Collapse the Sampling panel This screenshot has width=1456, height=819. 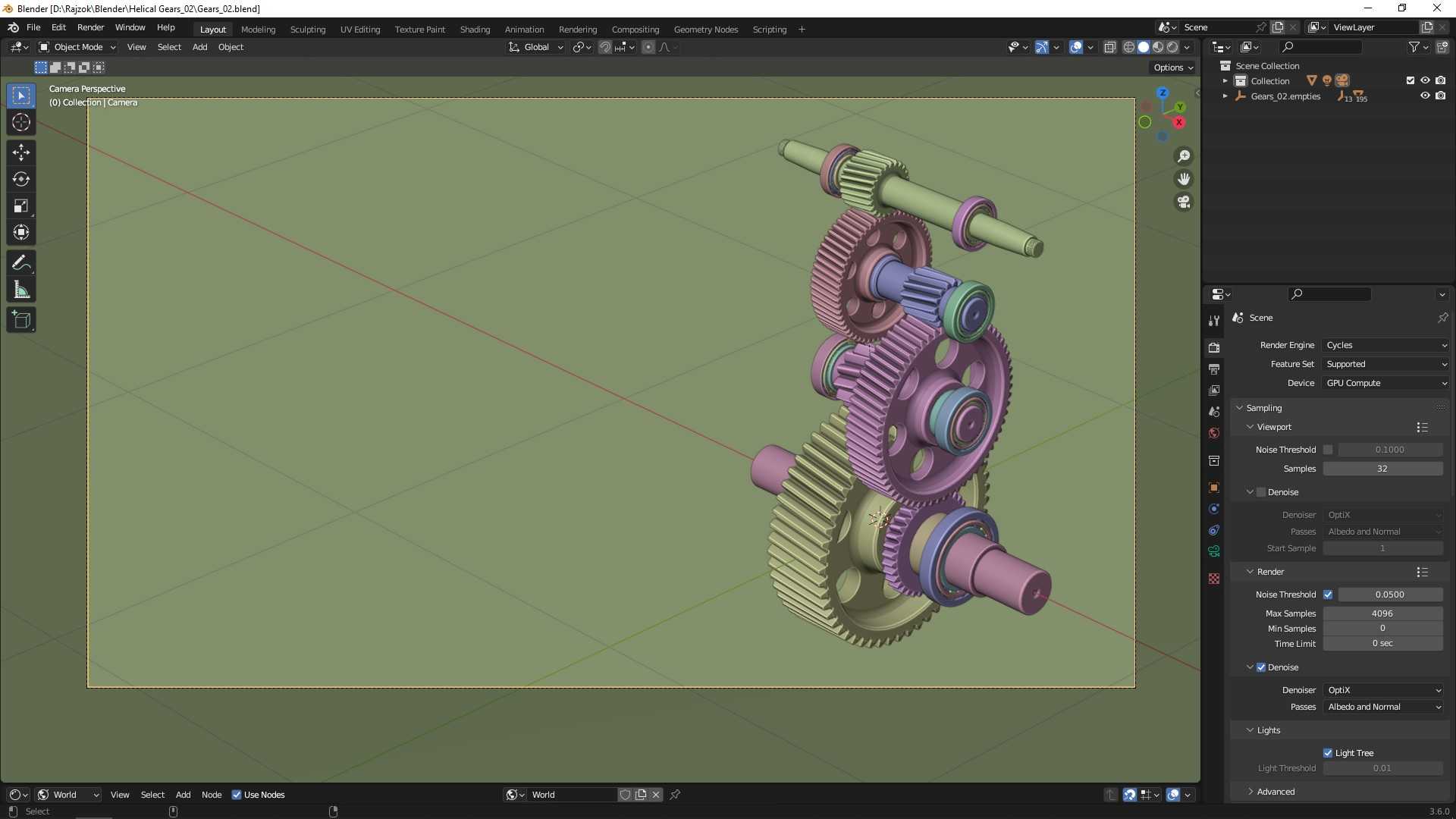coord(1263,408)
